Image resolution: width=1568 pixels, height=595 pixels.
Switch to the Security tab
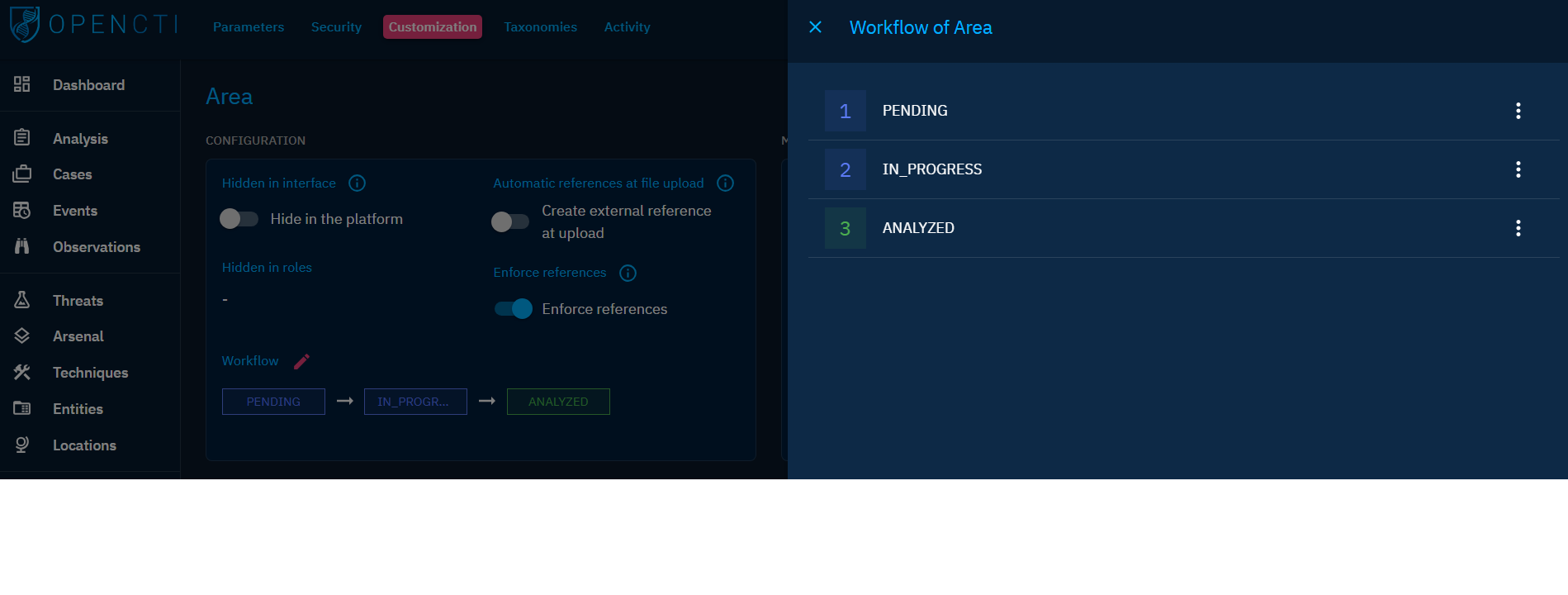tap(336, 27)
